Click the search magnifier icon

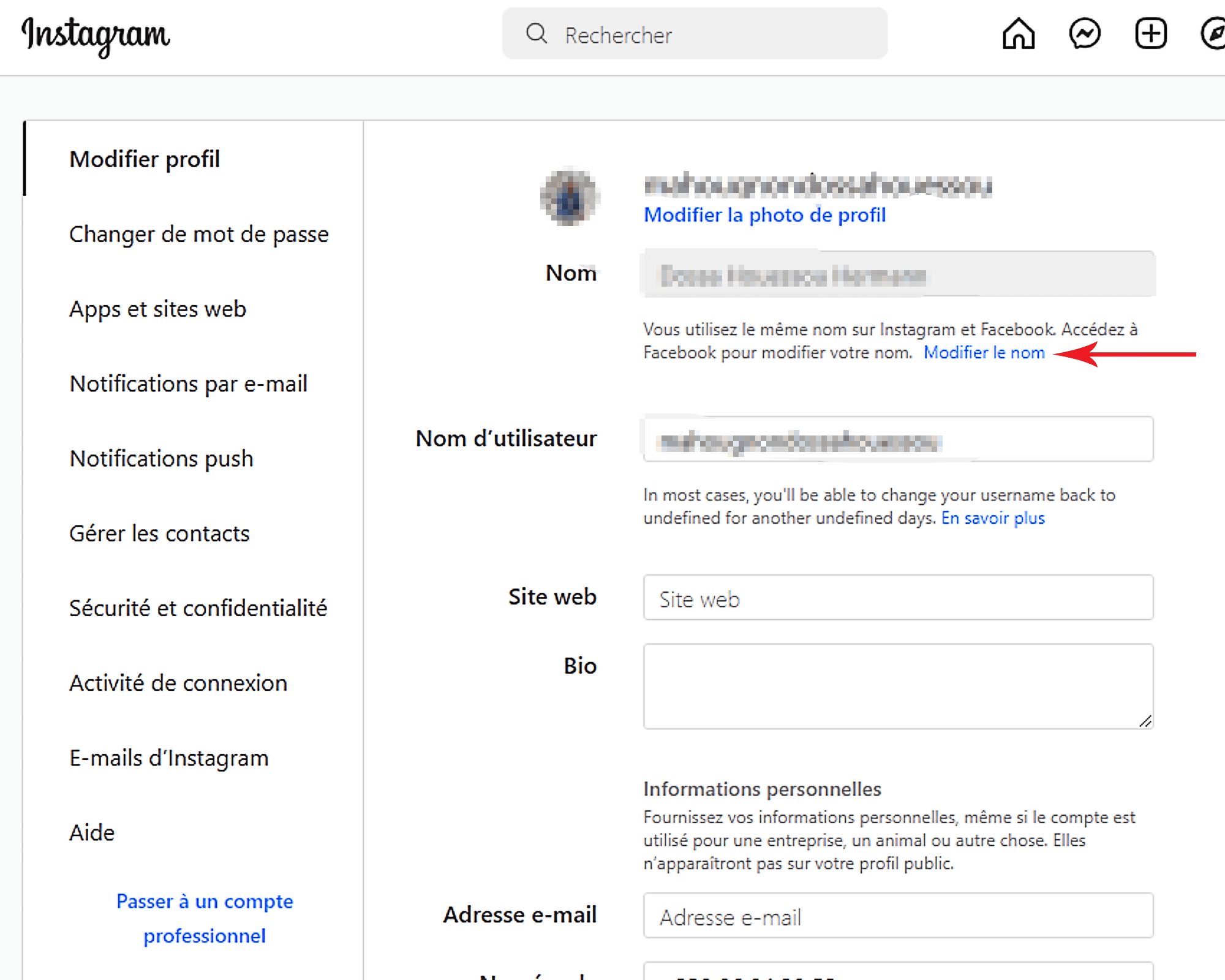coord(537,34)
